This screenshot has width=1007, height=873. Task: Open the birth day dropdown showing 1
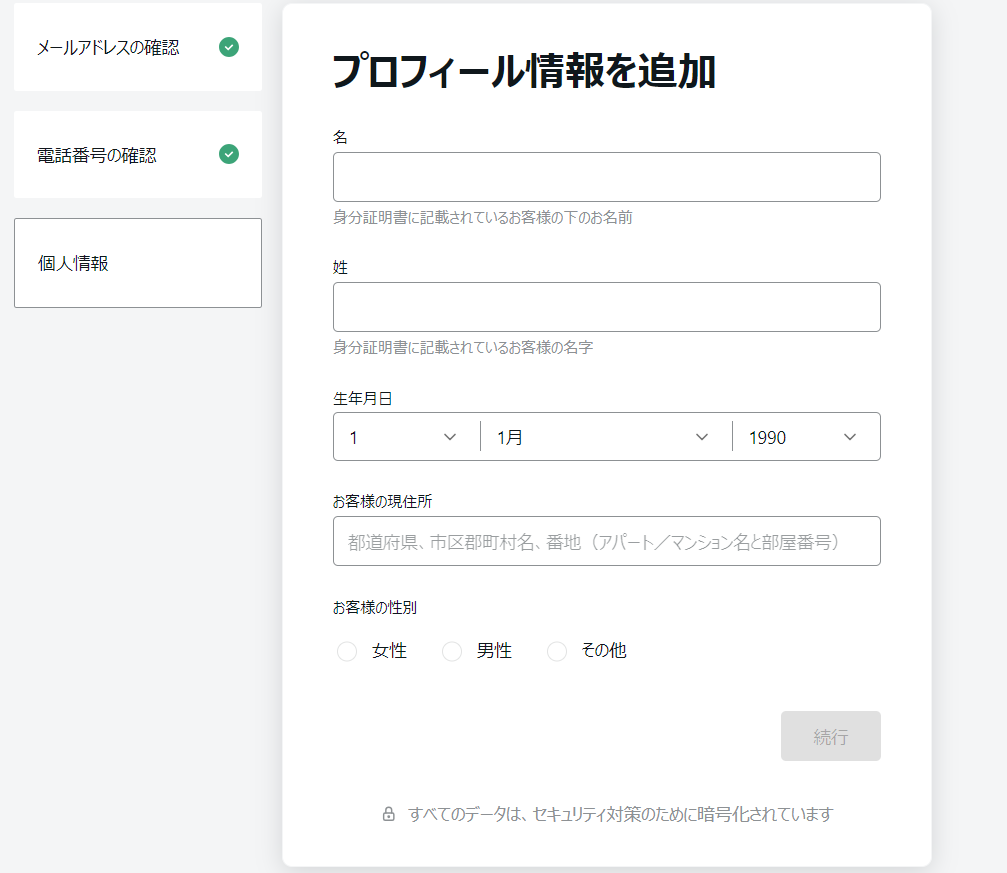(x=400, y=437)
